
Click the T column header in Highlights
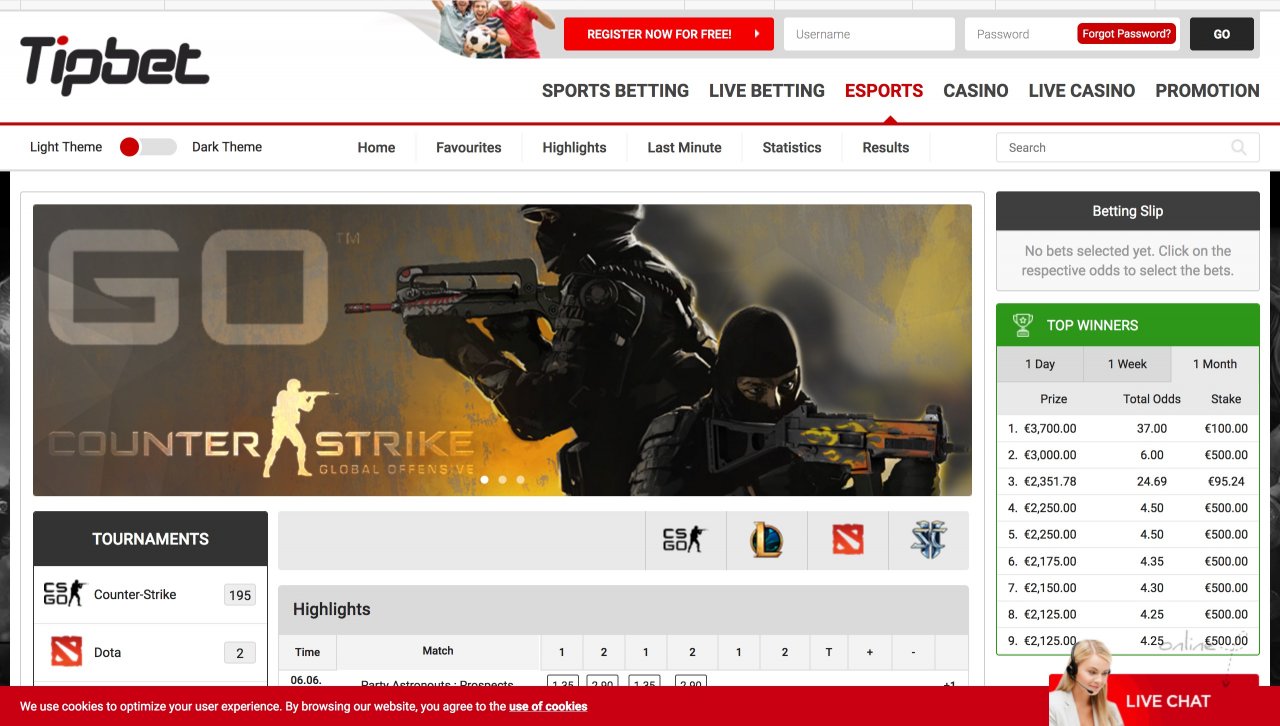[828, 652]
